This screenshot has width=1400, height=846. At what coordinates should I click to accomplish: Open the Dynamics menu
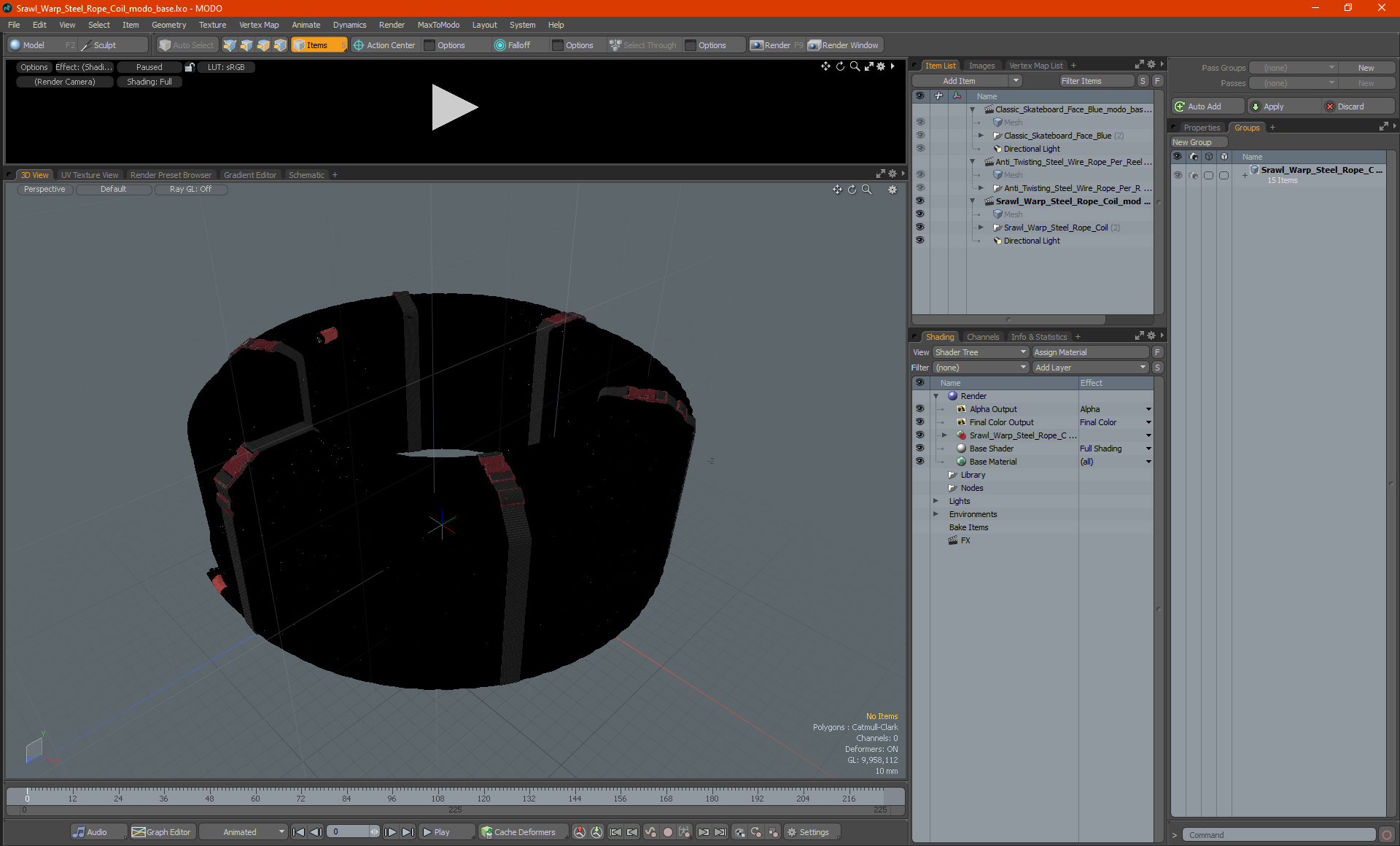pos(349,25)
